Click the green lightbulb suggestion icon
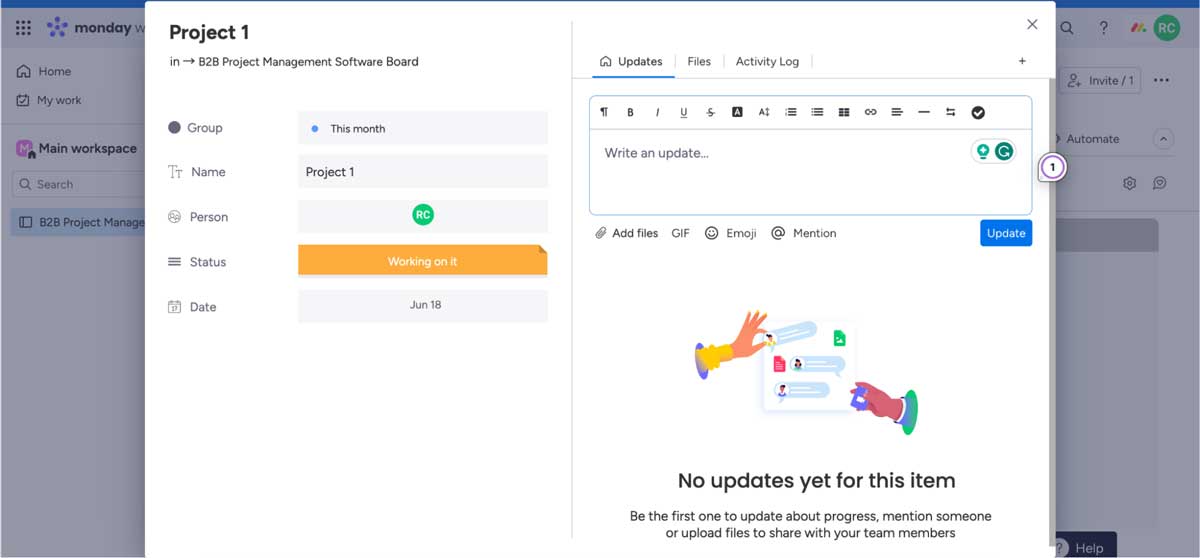1200x558 pixels. click(x=983, y=151)
